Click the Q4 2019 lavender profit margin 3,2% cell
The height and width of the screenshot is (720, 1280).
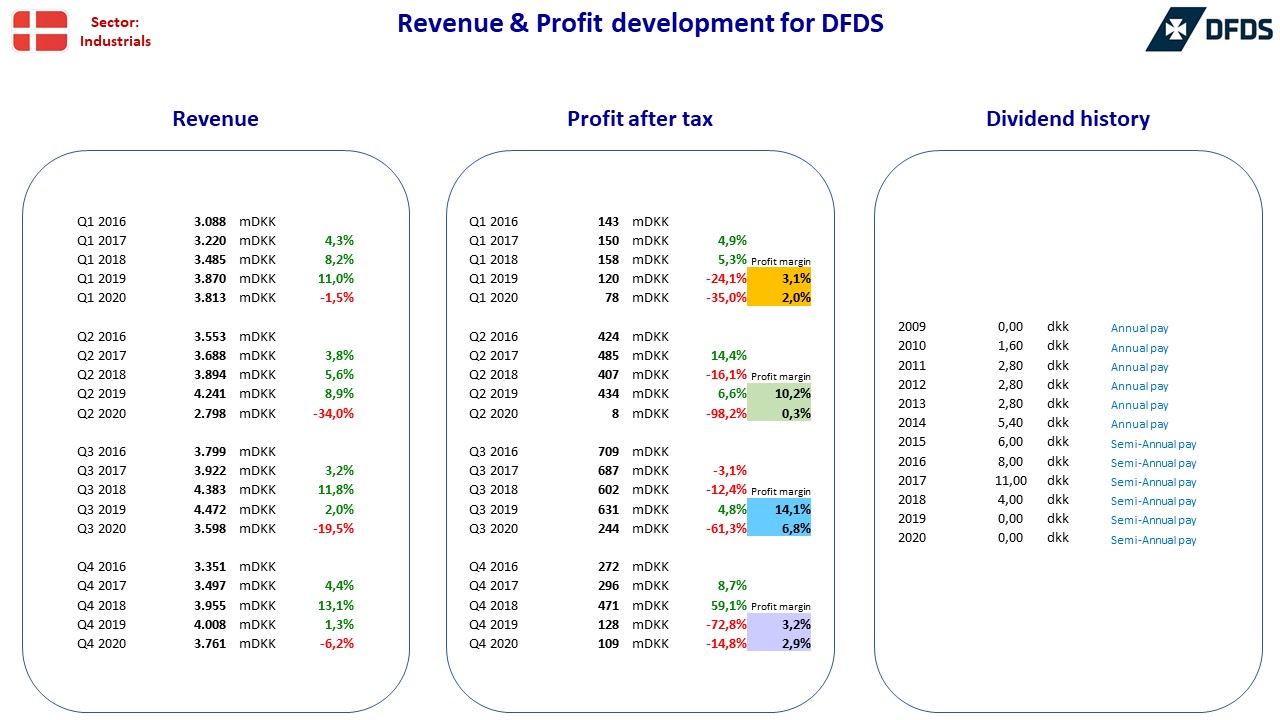780,624
